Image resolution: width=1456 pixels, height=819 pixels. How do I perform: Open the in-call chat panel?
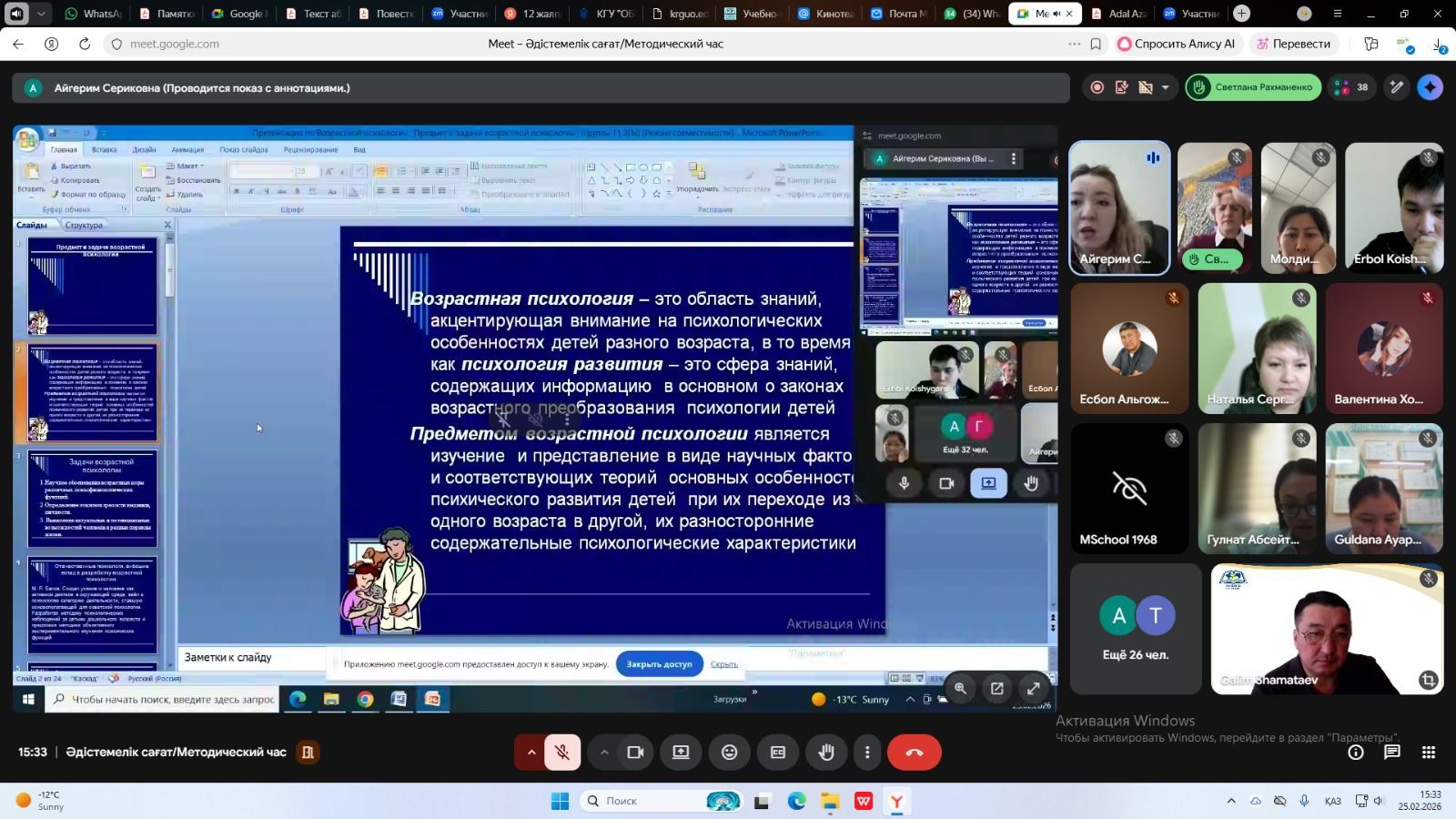click(x=1391, y=753)
